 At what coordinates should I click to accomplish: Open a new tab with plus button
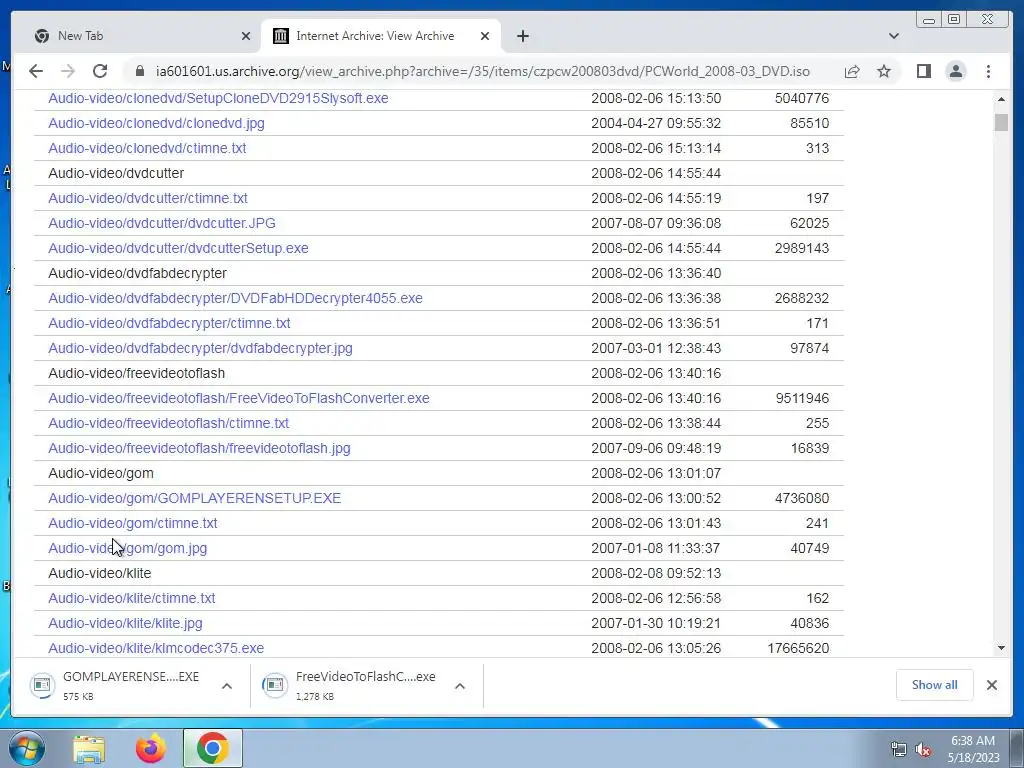pyautogui.click(x=523, y=36)
